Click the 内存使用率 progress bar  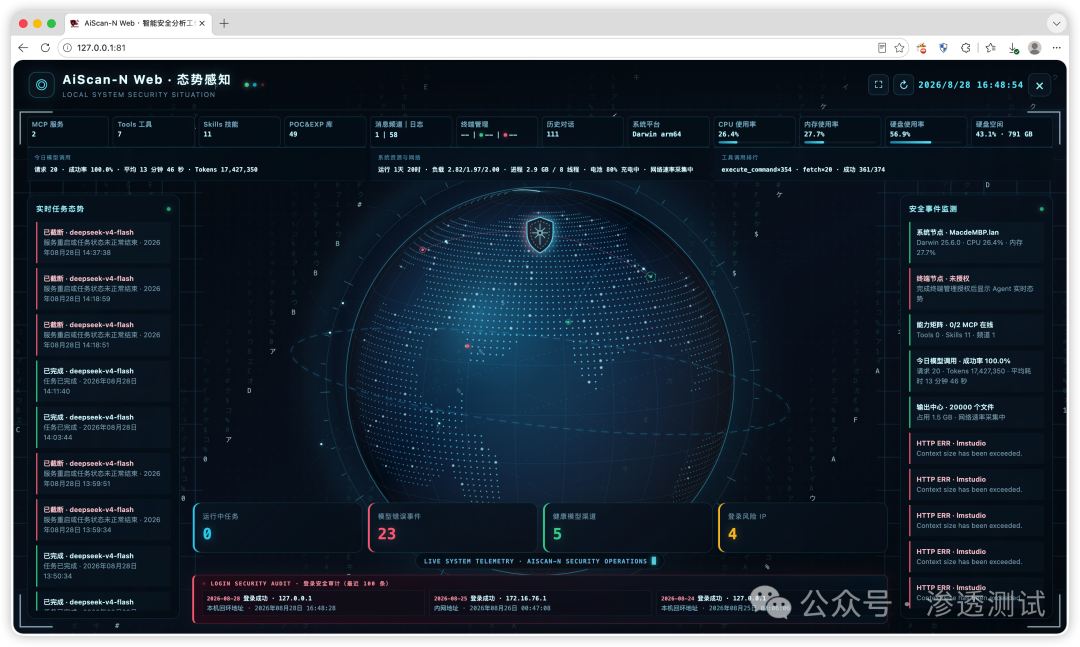(x=840, y=142)
